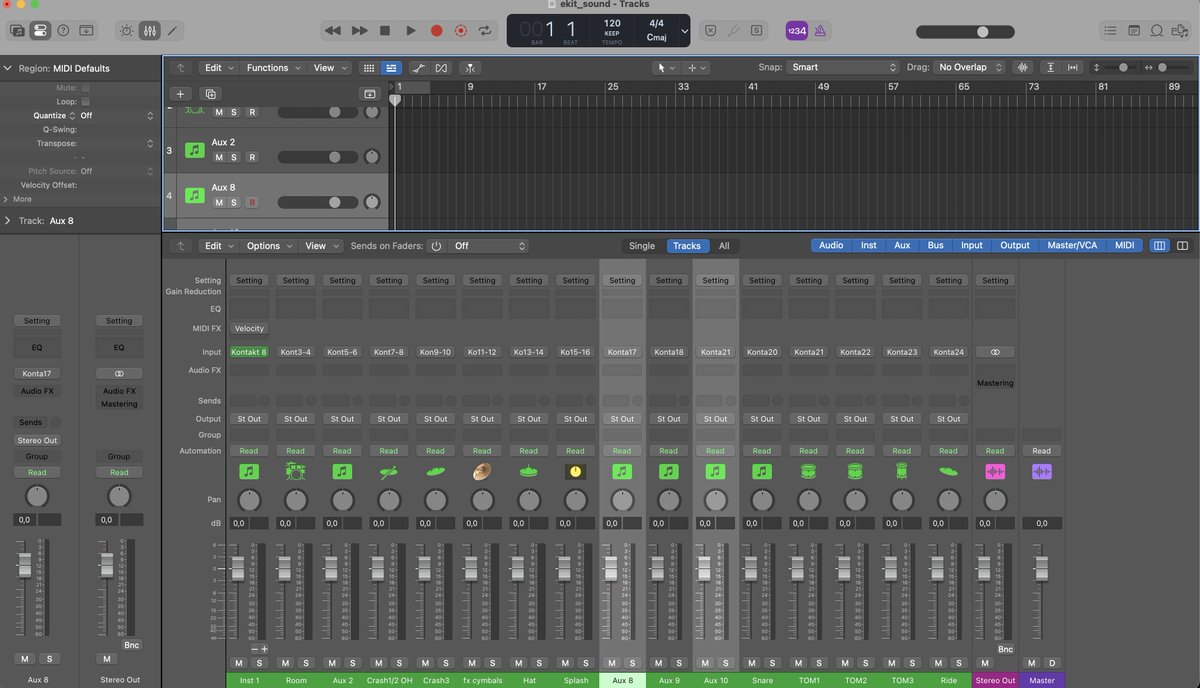Open Sends on Faders dropdown showing Off

point(488,245)
